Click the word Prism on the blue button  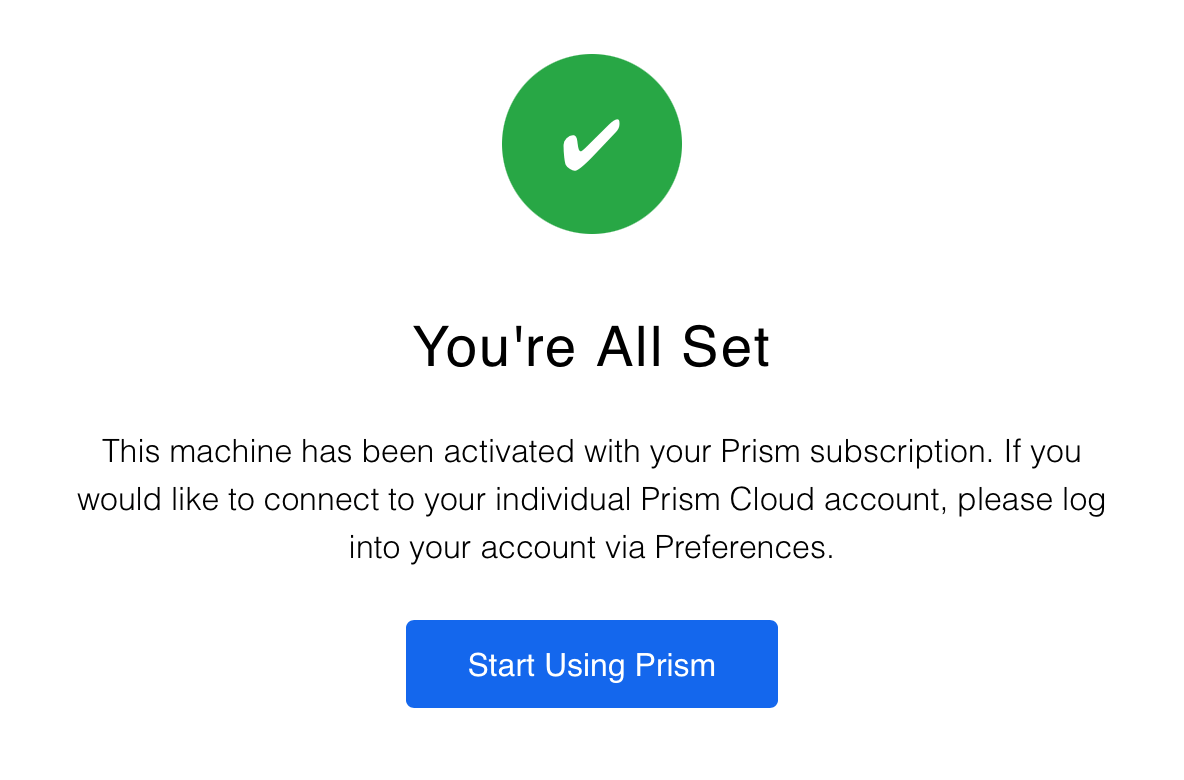(x=675, y=665)
